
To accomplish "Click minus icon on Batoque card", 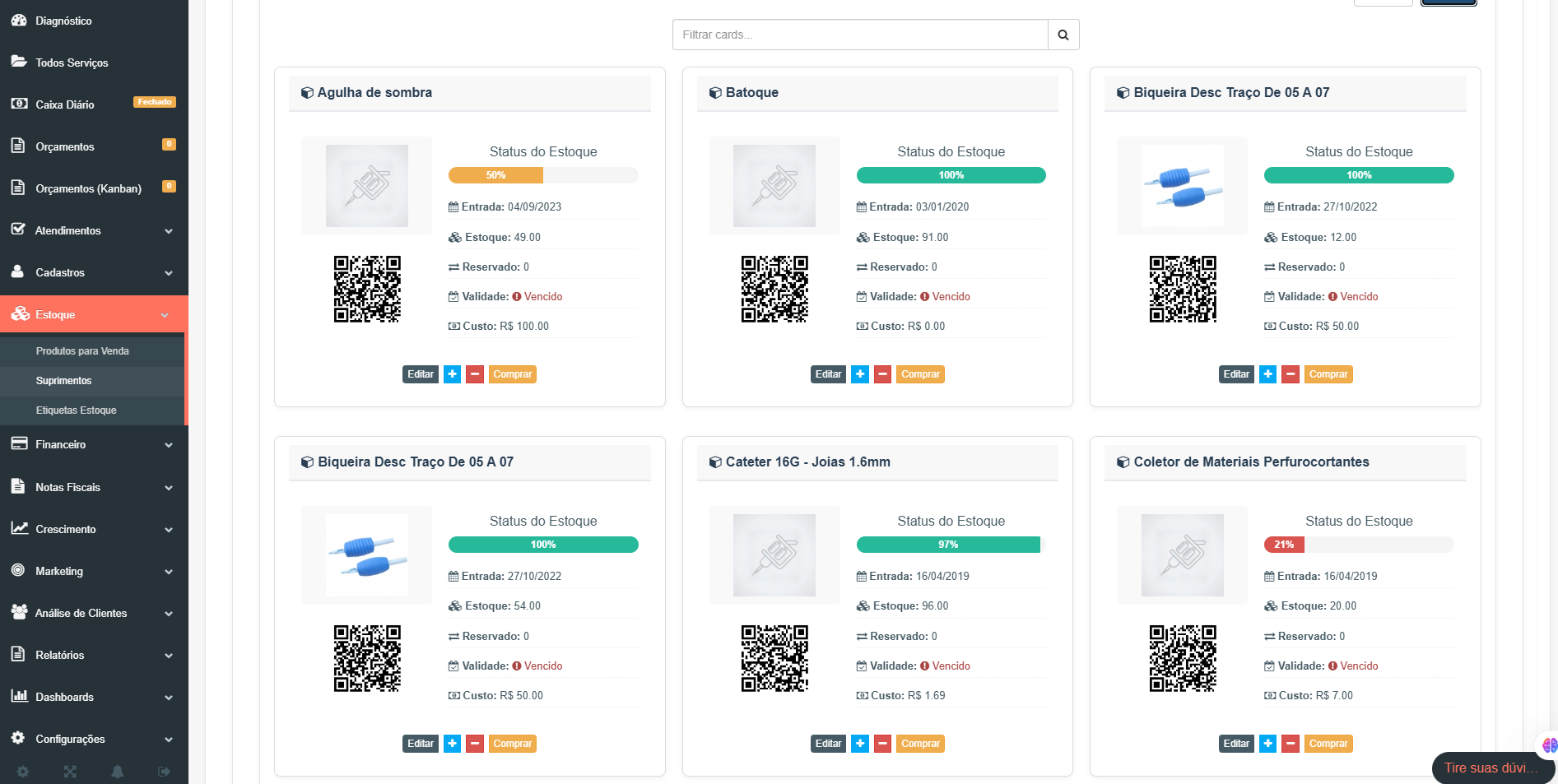I will click(x=882, y=374).
